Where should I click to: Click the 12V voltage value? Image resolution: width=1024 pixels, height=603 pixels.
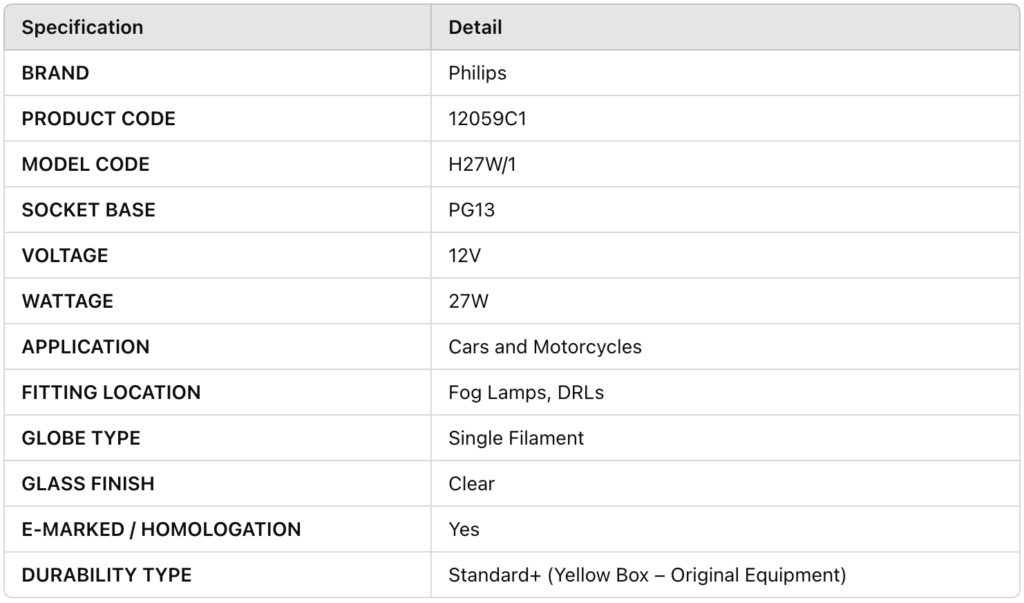tap(464, 256)
